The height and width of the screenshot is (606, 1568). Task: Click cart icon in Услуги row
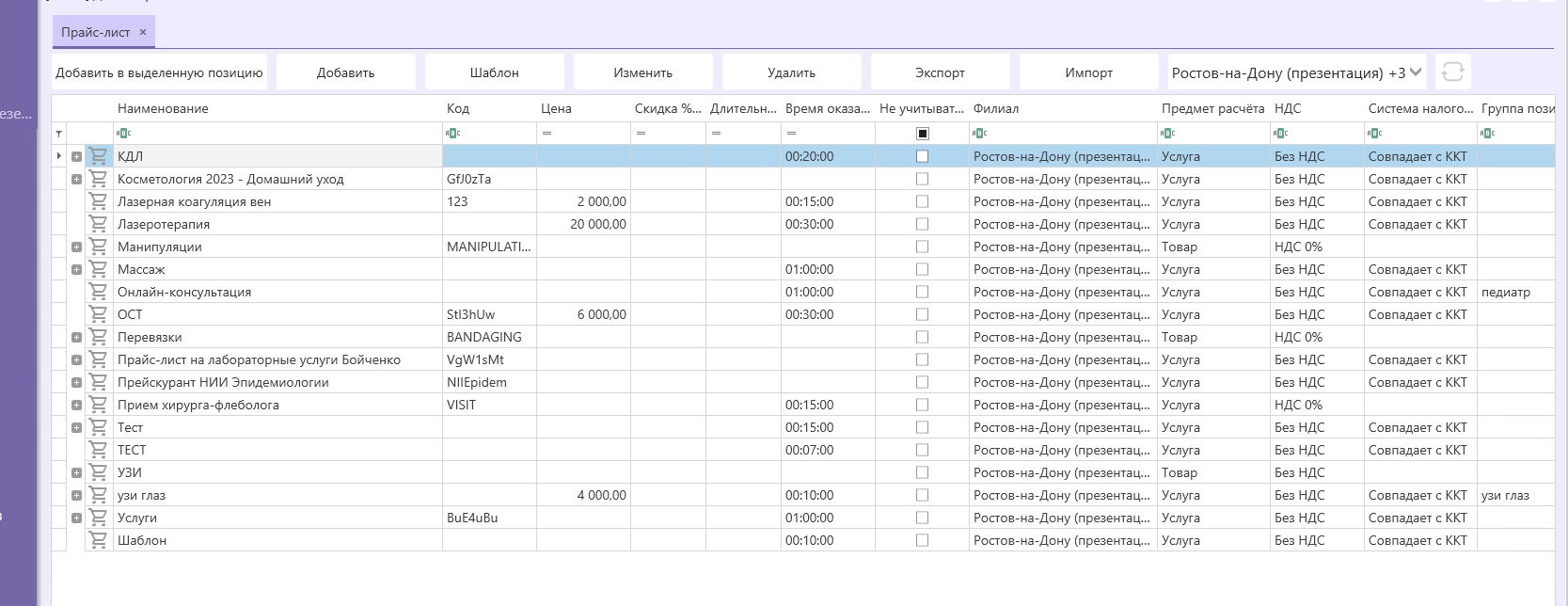[x=98, y=518]
